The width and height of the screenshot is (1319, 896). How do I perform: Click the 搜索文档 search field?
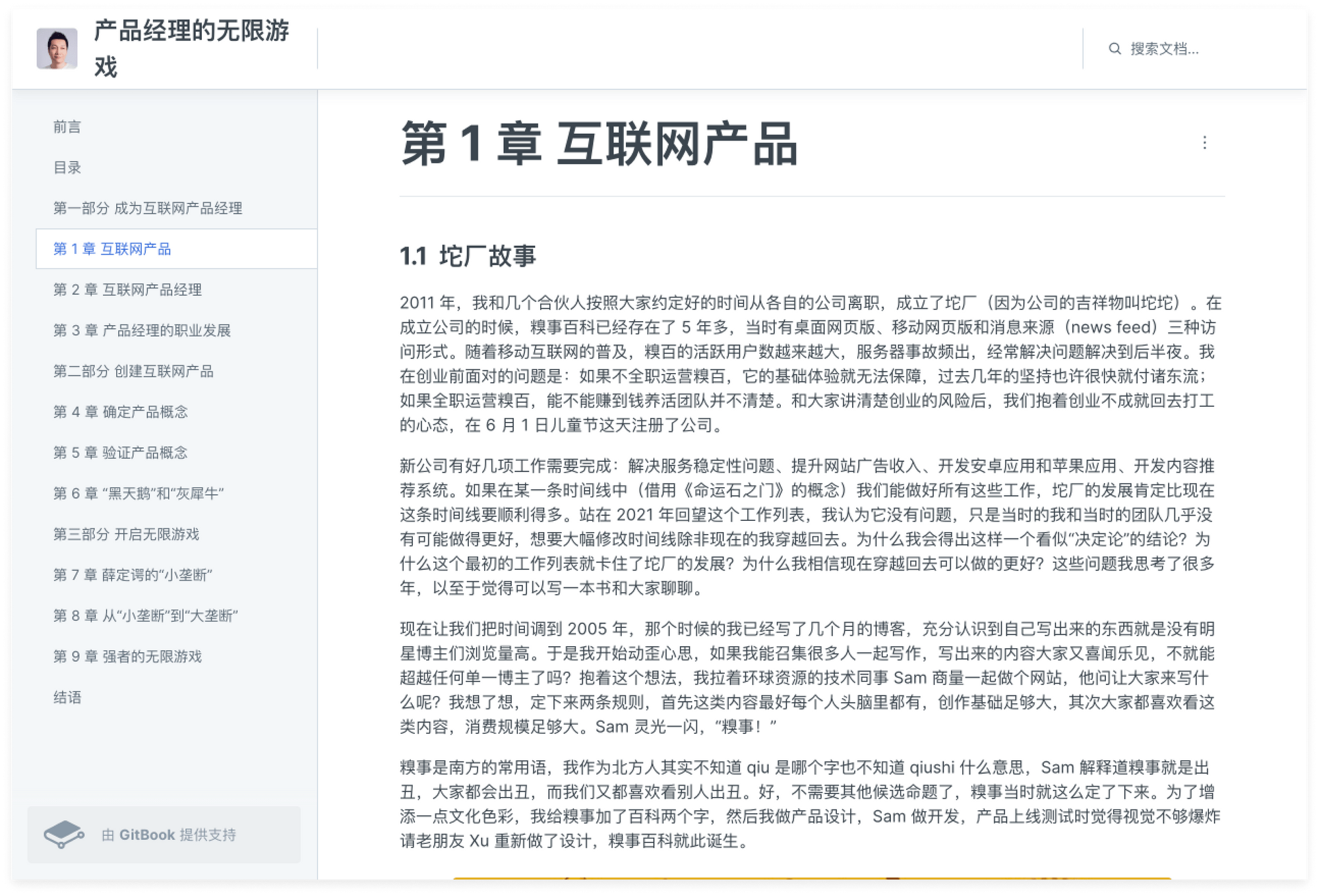point(1164,49)
